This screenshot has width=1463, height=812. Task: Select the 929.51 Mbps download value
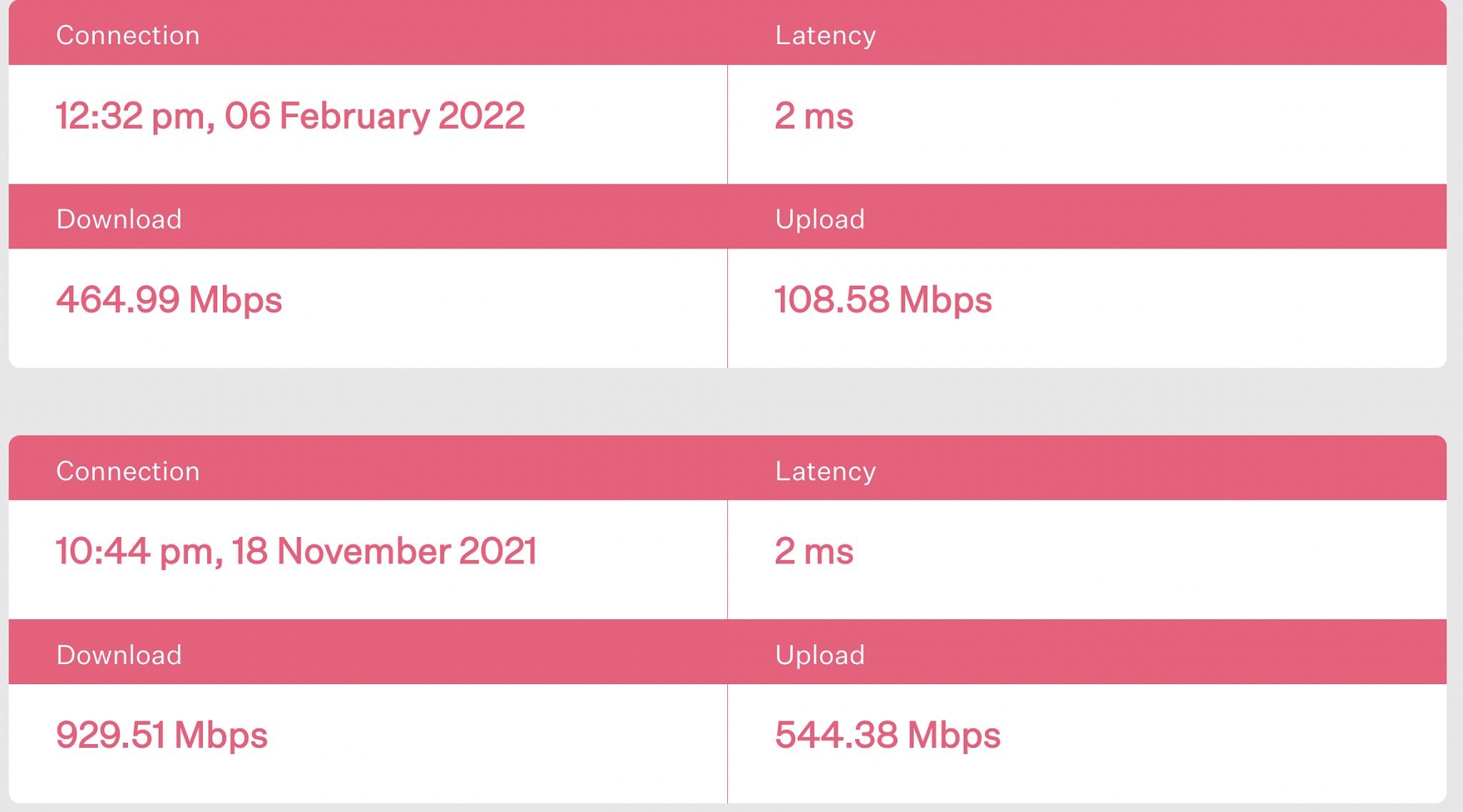[x=161, y=736]
